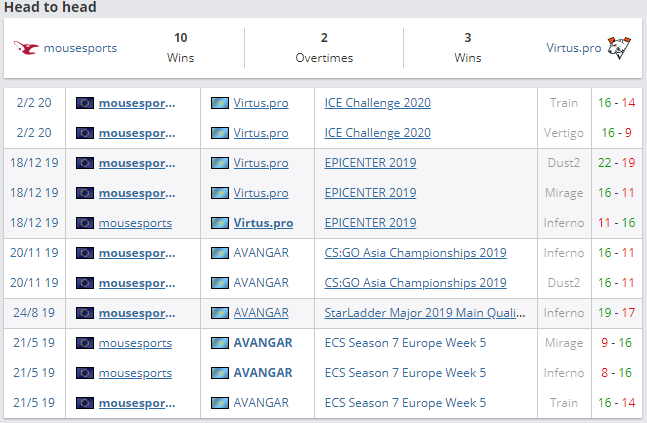Screen dimensions: 647x423
Task: Click the 24/8 19 match date
Action: tap(35, 313)
